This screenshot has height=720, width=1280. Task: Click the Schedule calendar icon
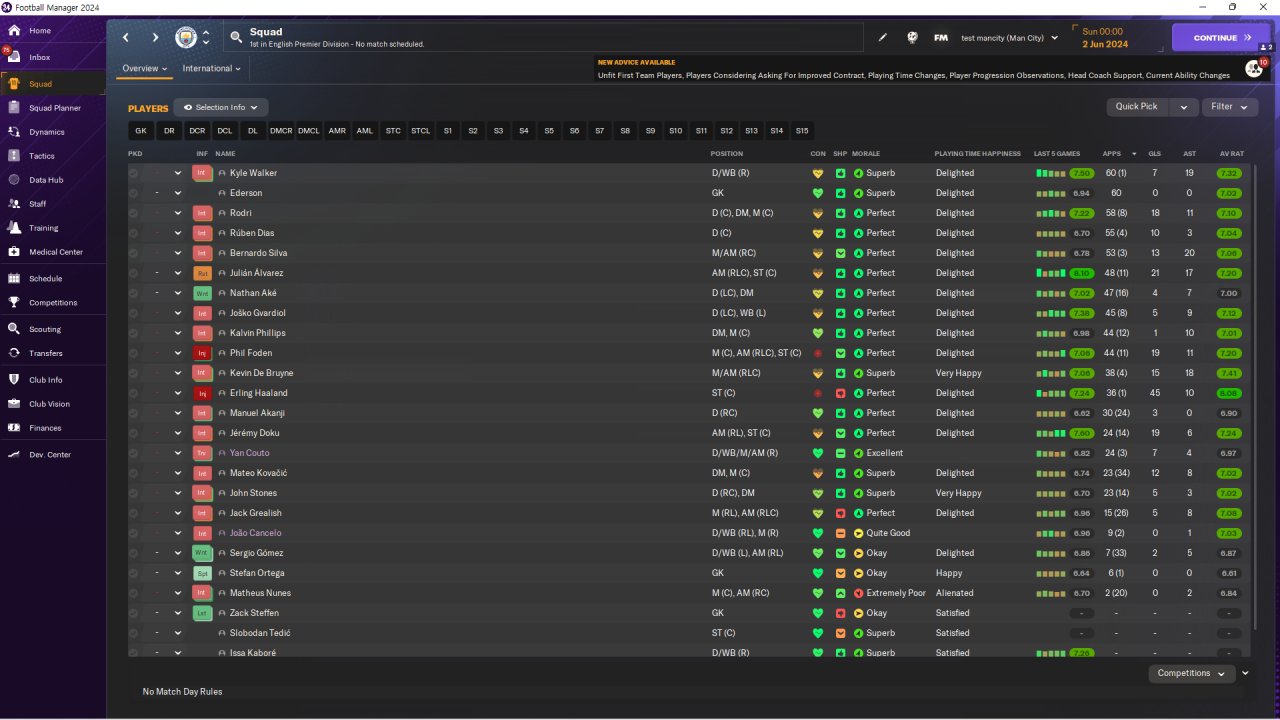click(14, 279)
